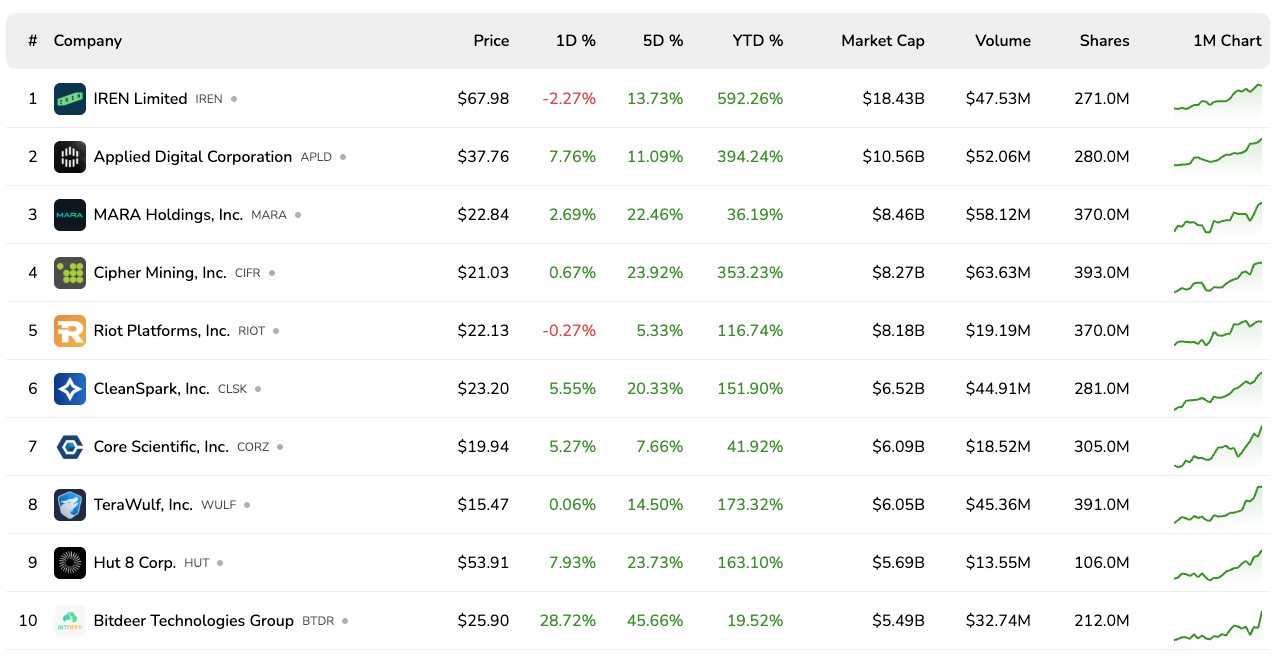Click the CleanSpark, Inc. company name
The image size is (1279, 659).
coord(151,388)
